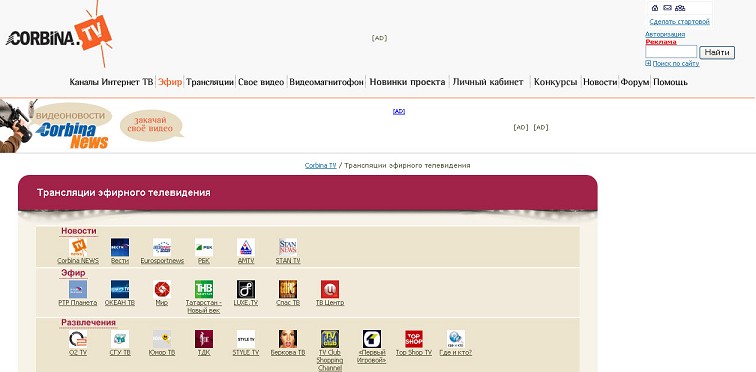Go to the Форум menu item
The image size is (756, 372).
tap(635, 82)
